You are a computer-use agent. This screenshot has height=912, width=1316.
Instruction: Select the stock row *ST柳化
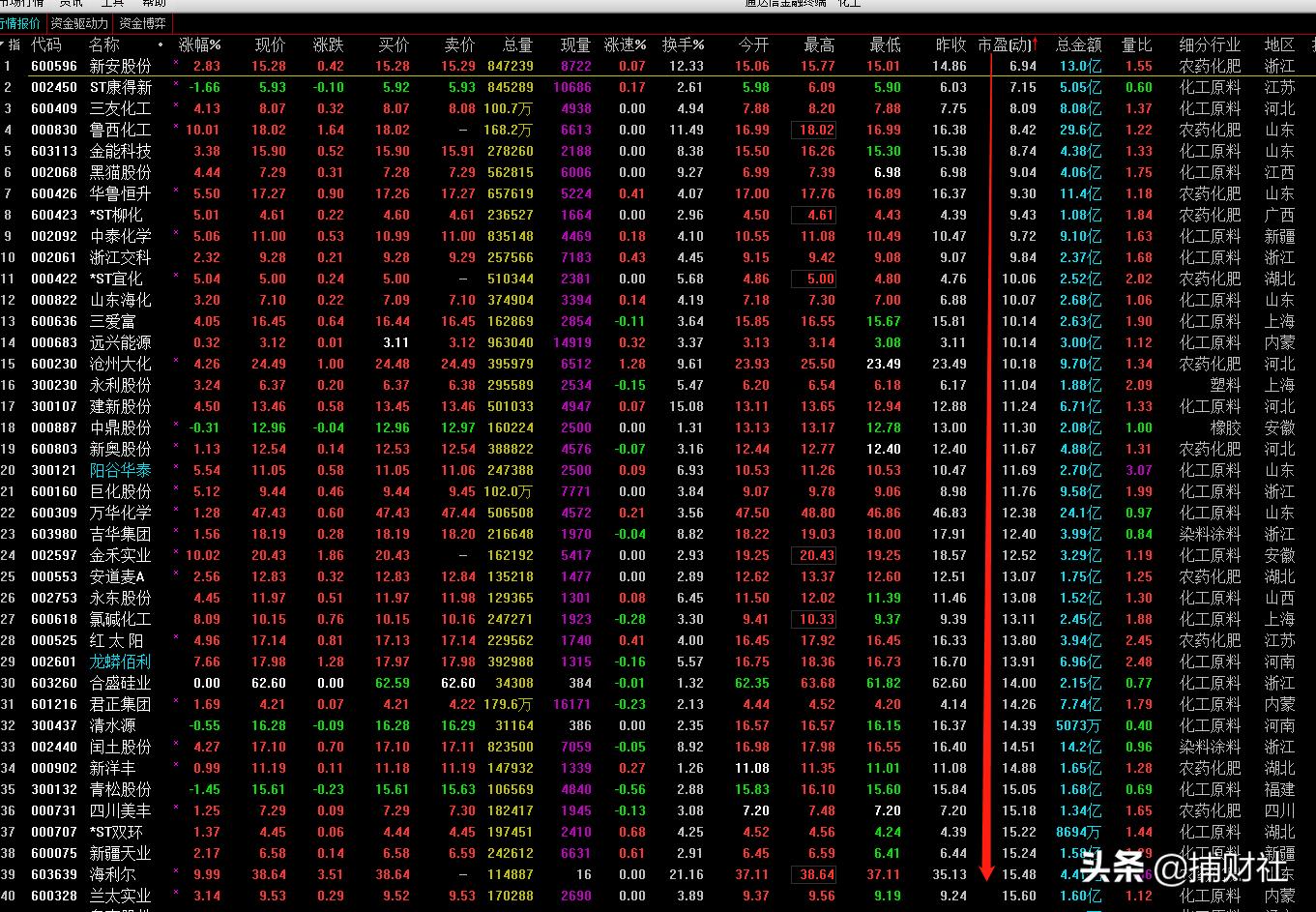115,215
